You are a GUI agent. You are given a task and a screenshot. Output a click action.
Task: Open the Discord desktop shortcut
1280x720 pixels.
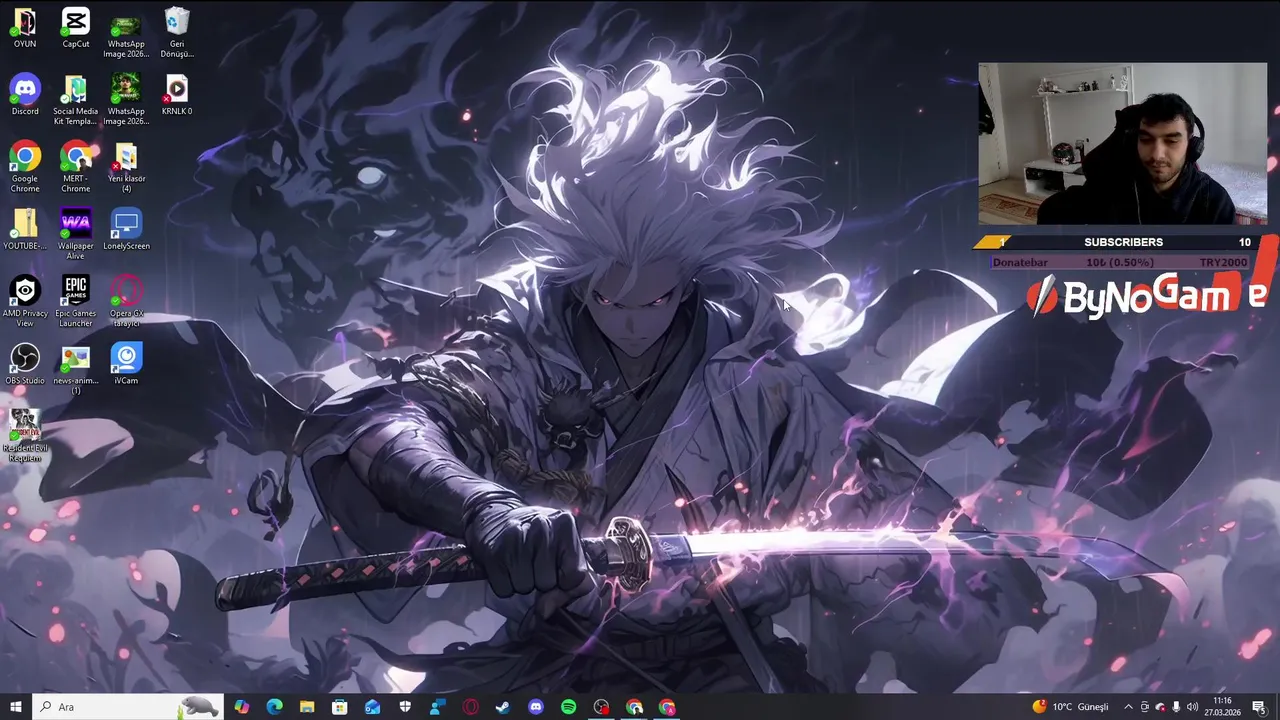(x=25, y=95)
